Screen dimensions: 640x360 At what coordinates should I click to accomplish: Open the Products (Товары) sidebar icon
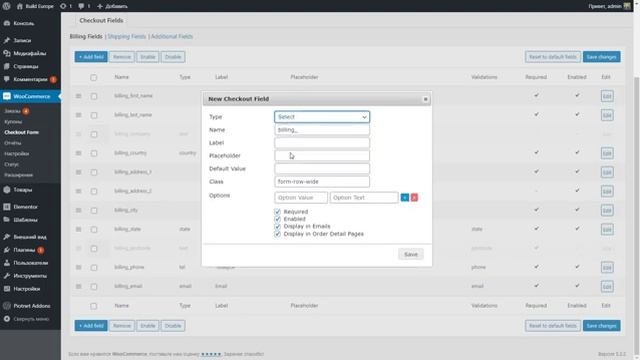(7, 190)
